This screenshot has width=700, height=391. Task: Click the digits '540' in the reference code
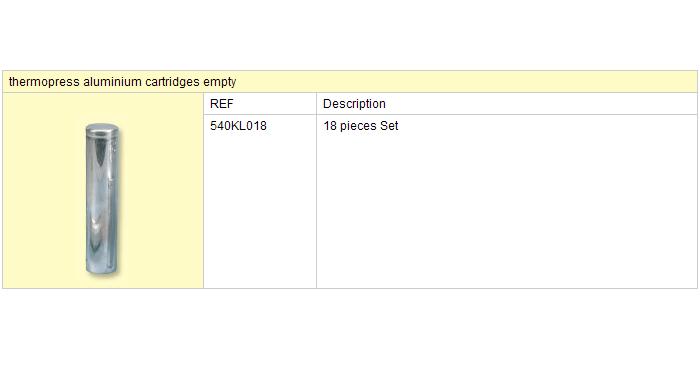coord(217,126)
